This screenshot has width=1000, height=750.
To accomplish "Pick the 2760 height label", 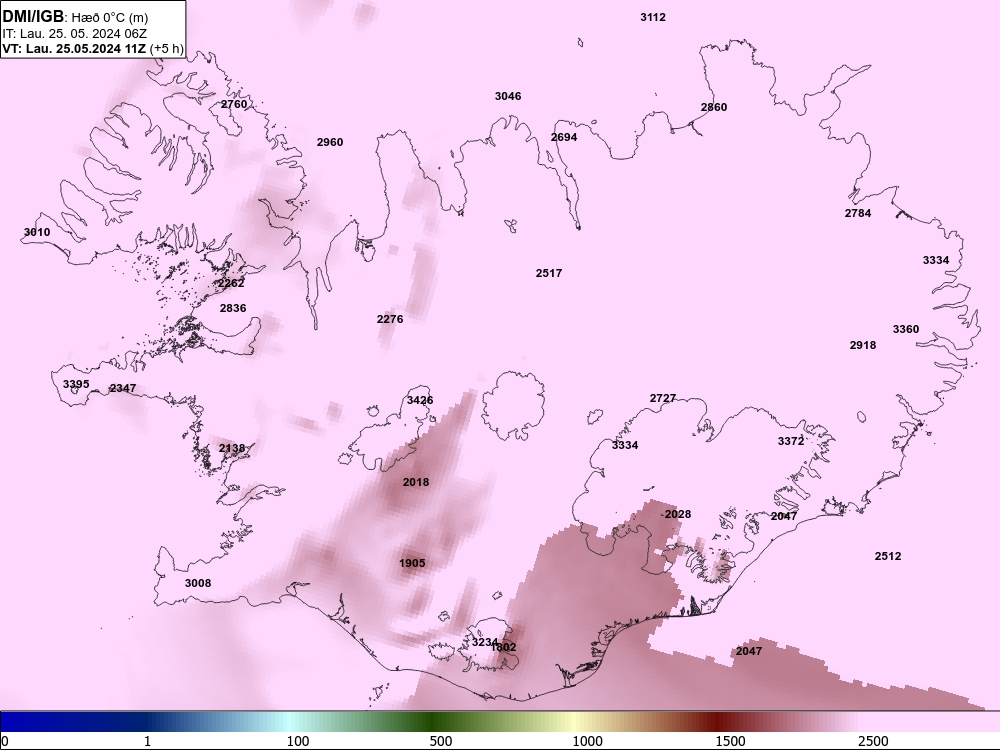I will point(234,104).
